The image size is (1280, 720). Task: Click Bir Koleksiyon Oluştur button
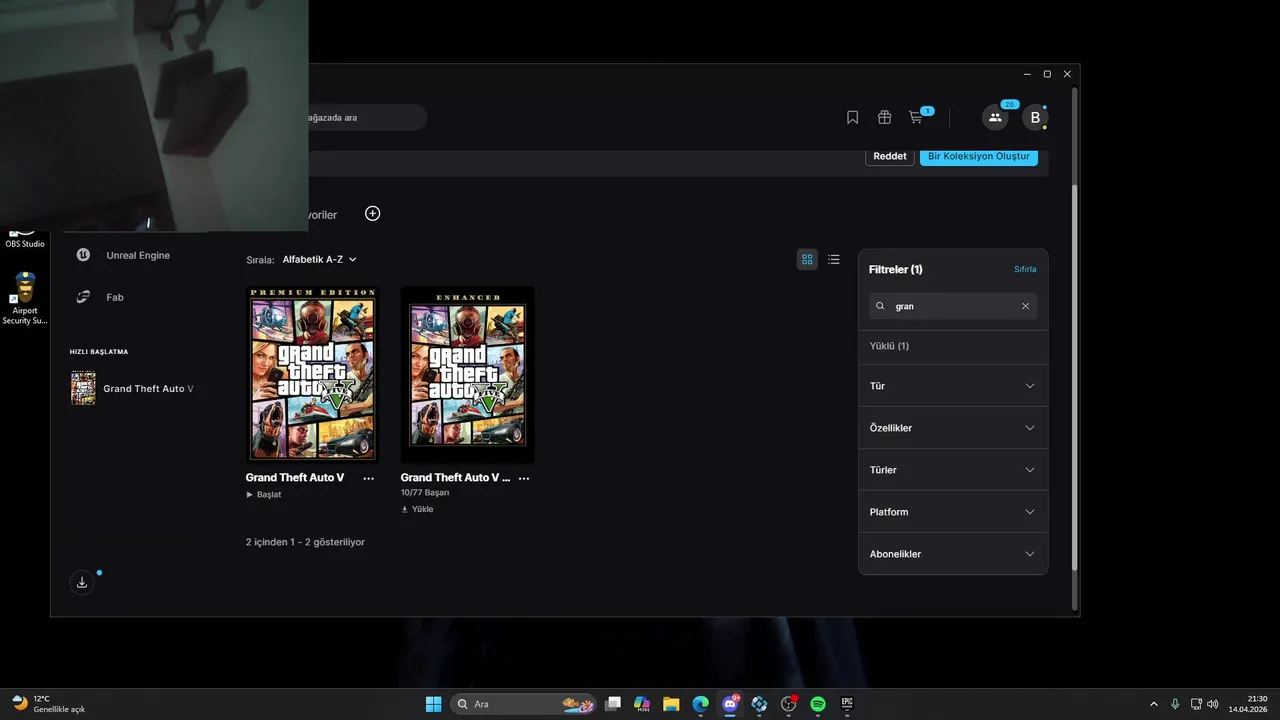point(979,156)
